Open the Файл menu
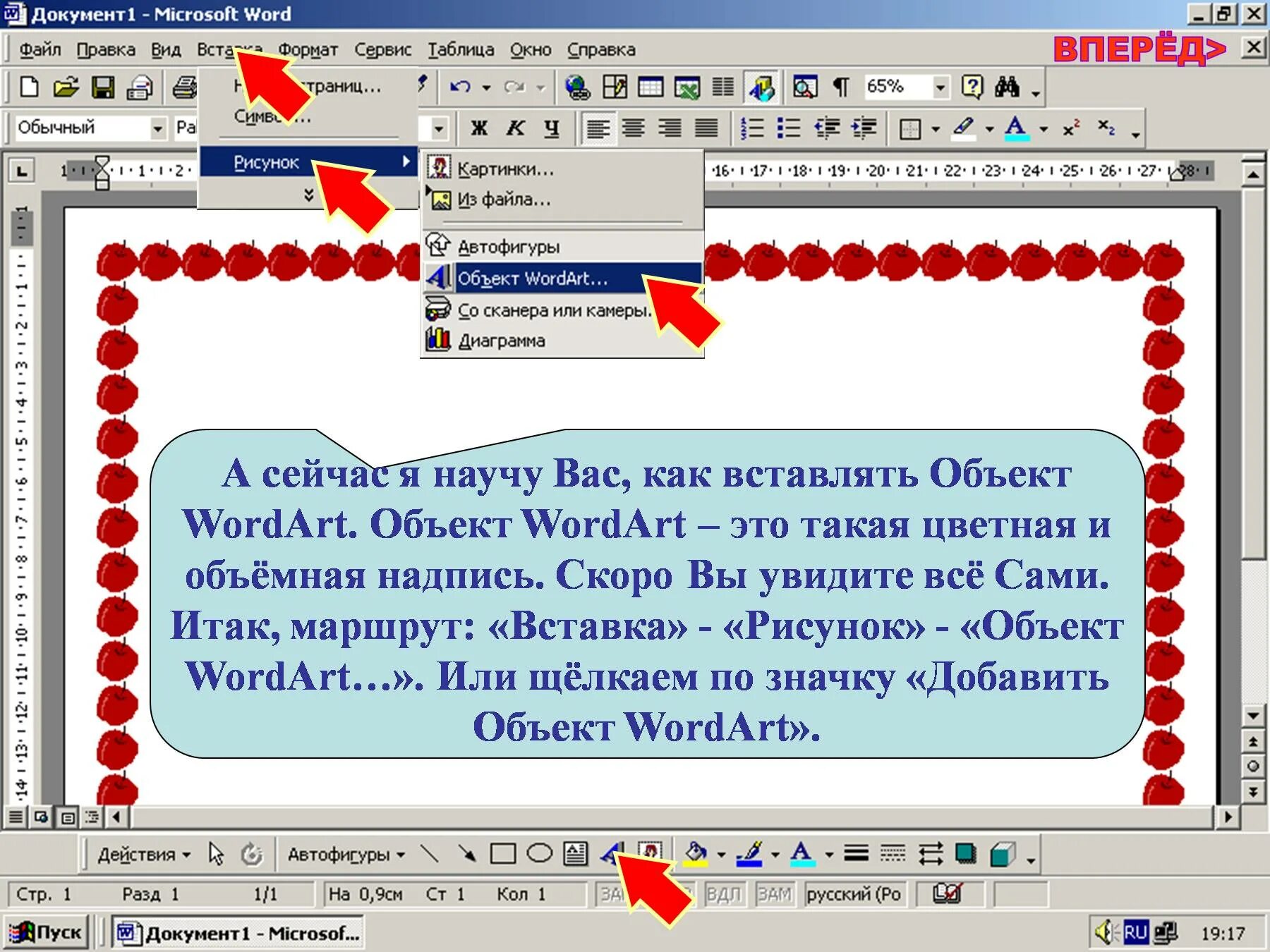 click(x=40, y=50)
